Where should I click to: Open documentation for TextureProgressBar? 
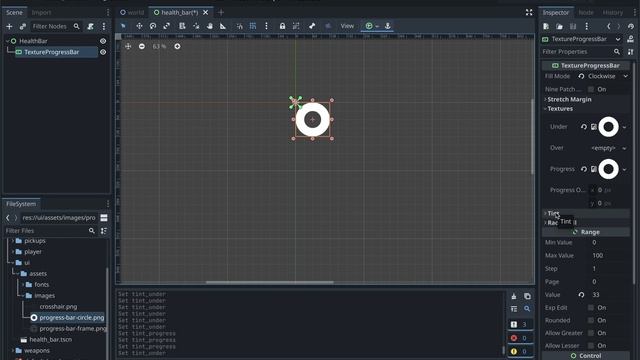631,39
